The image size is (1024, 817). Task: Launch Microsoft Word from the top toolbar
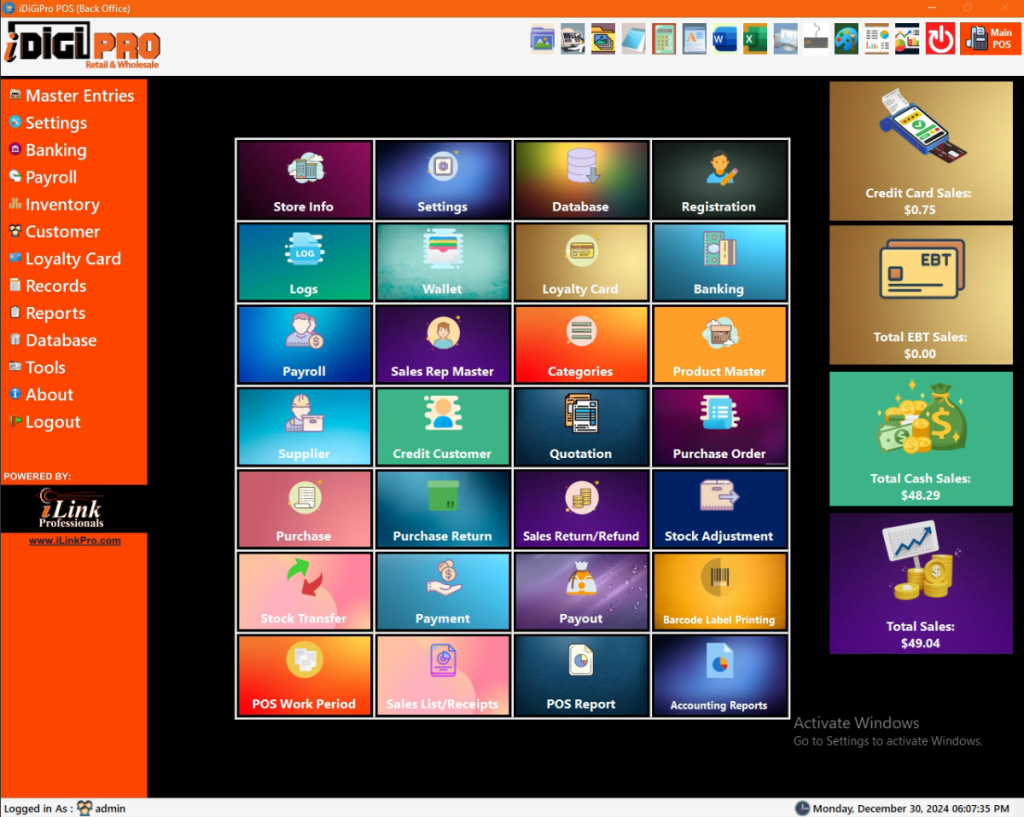click(724, 39)
